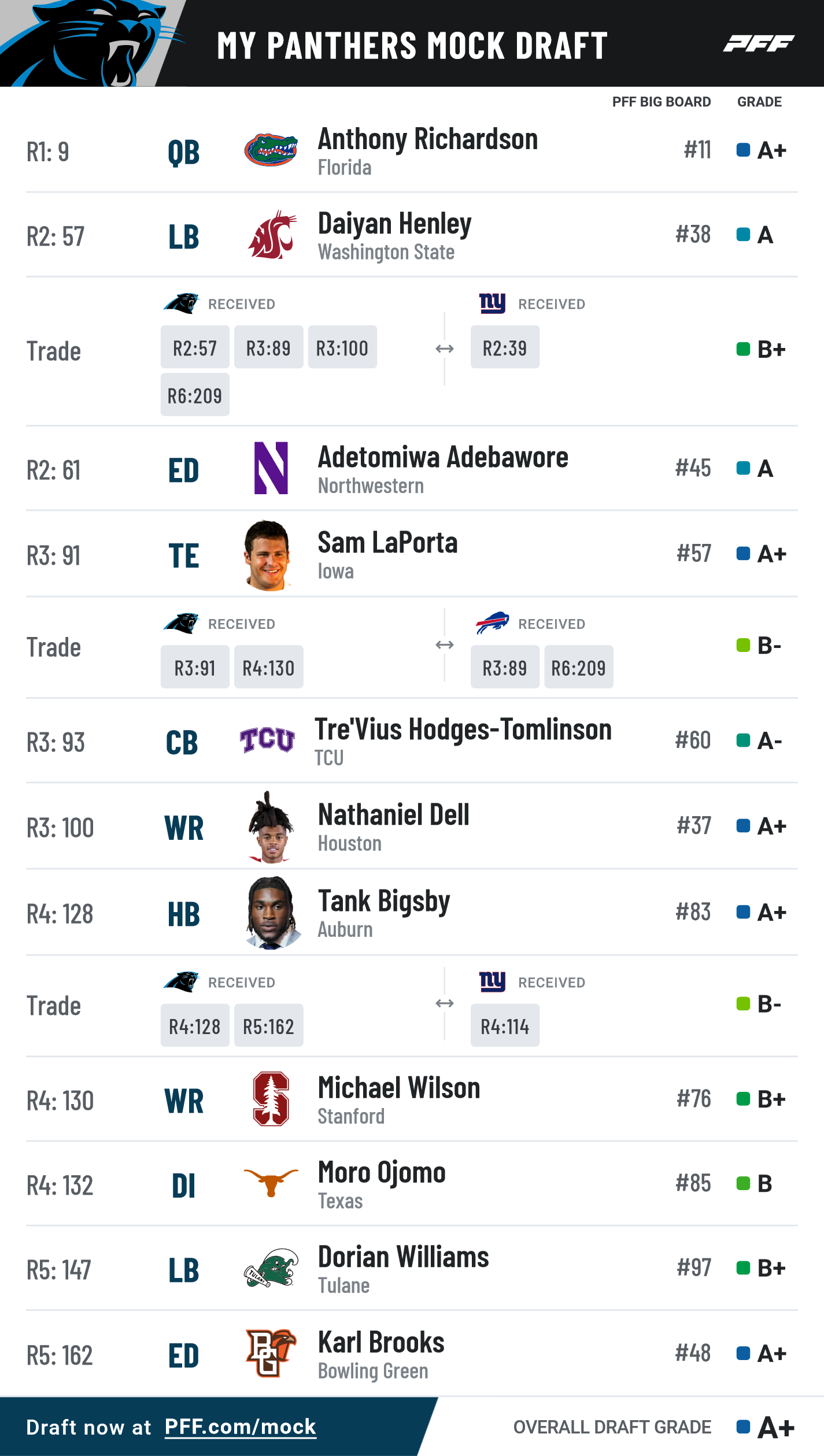Click the PFF logo in header
Image resolution: width=824 pixels, height=1456 pixels.
click(759, 43)
